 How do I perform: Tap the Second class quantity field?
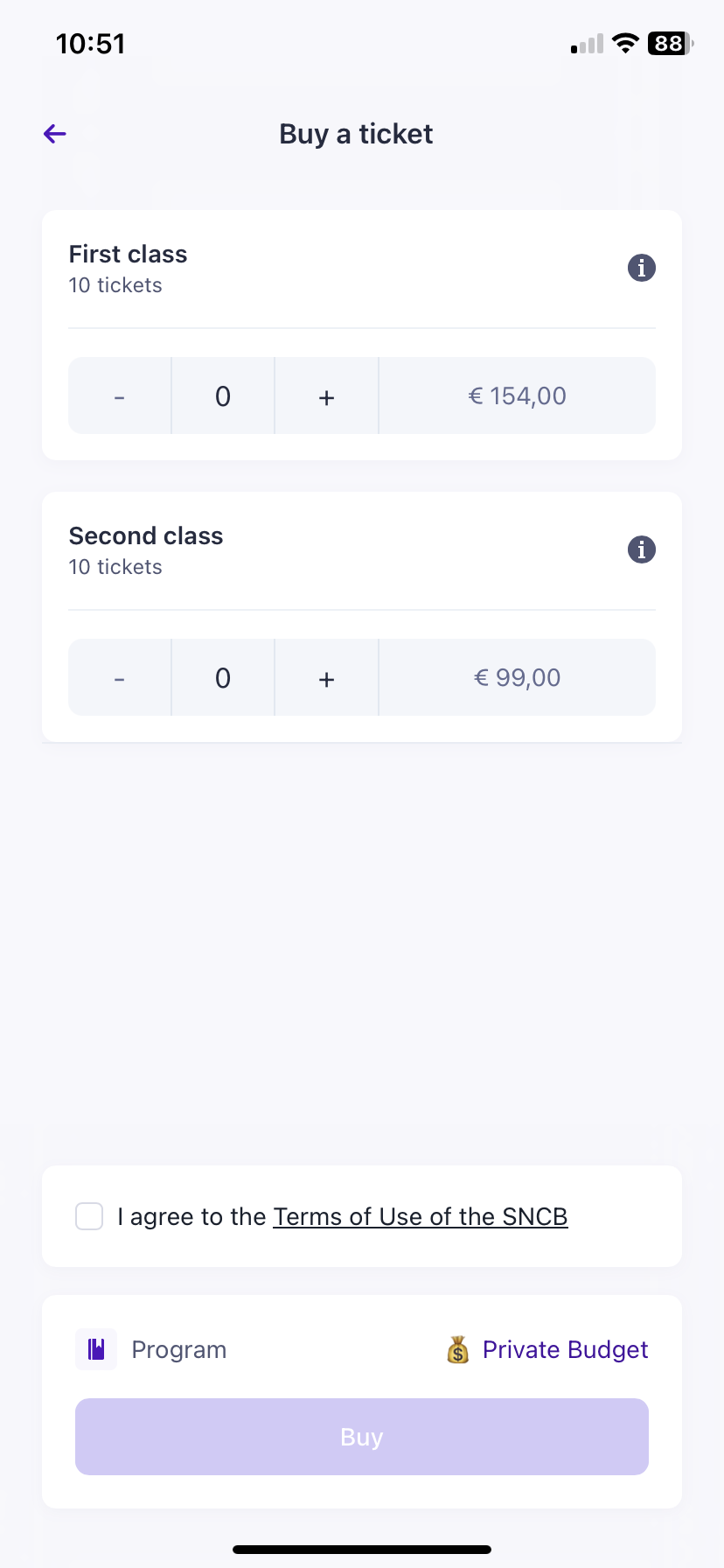223,678
